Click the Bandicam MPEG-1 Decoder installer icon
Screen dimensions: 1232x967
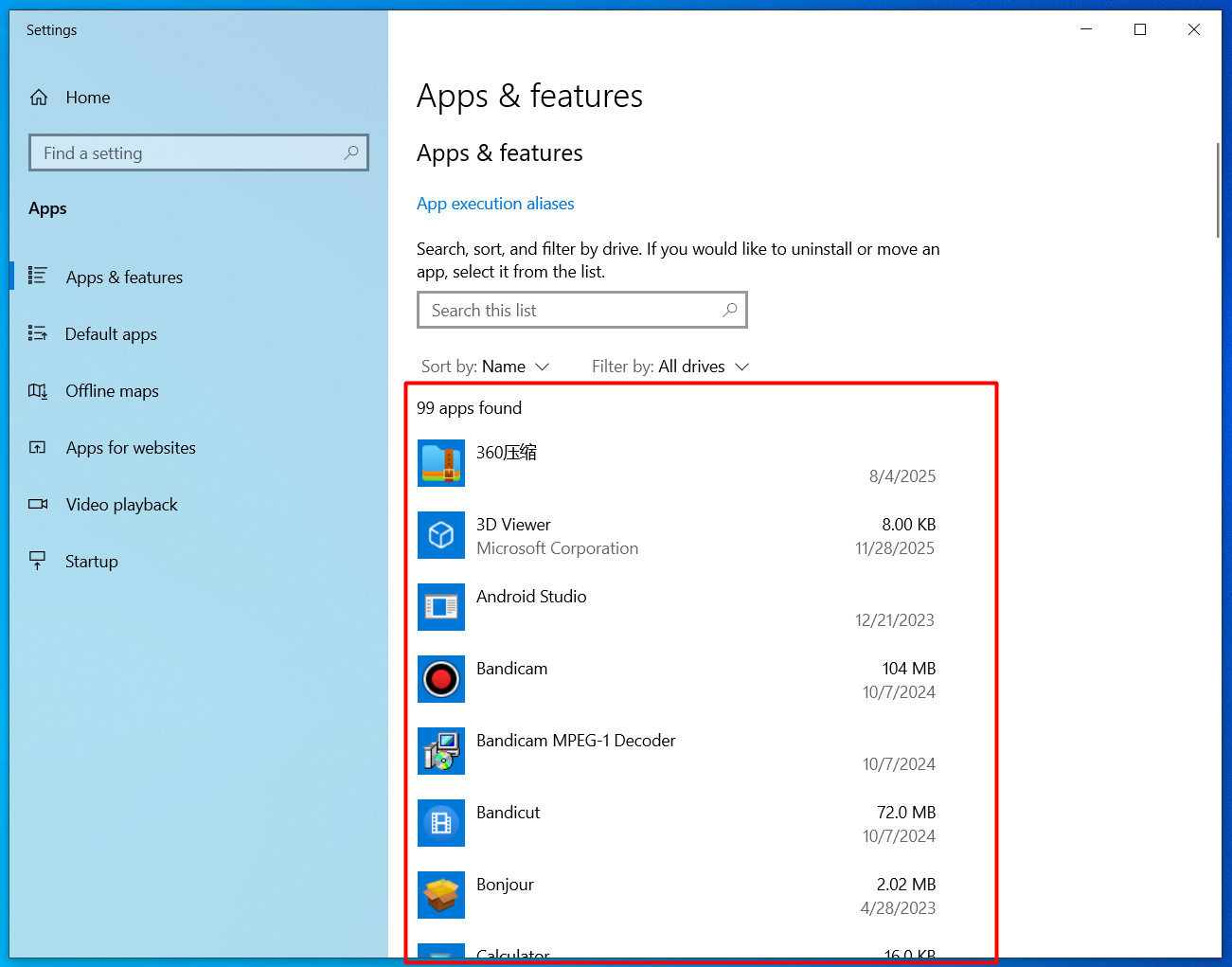click(441, 751)
